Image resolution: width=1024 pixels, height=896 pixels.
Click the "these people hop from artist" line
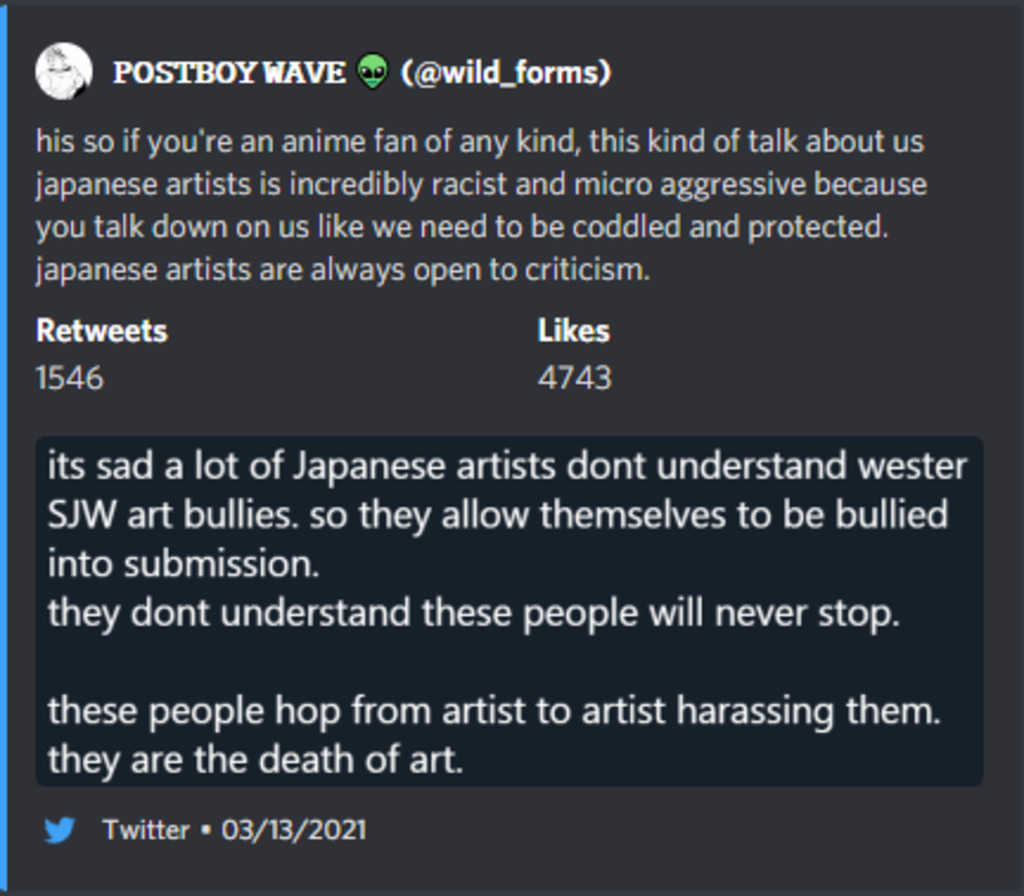[x=494, y=711]
